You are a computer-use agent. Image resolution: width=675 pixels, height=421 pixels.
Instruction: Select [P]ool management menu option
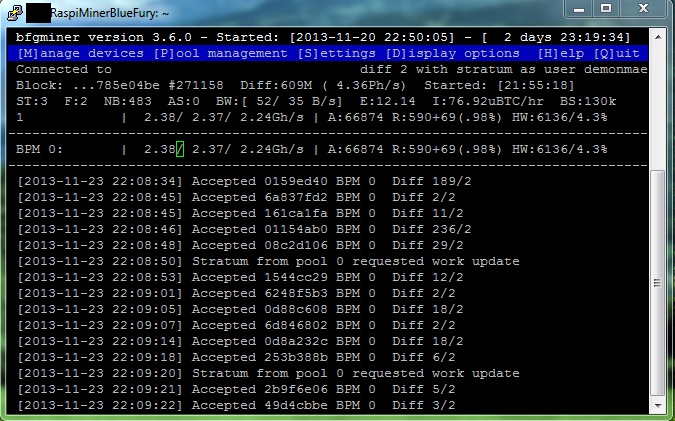[x=220, y=53]
